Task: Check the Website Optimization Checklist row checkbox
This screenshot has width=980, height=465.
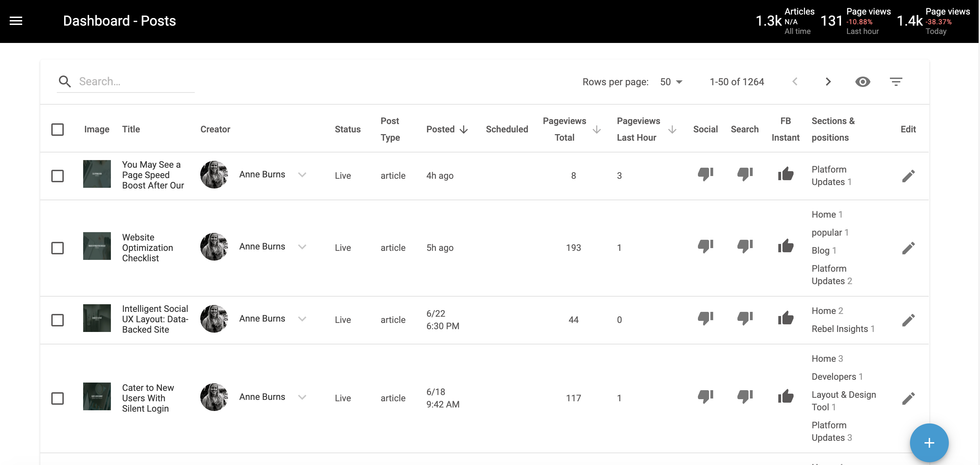Action: coord(58,248)
